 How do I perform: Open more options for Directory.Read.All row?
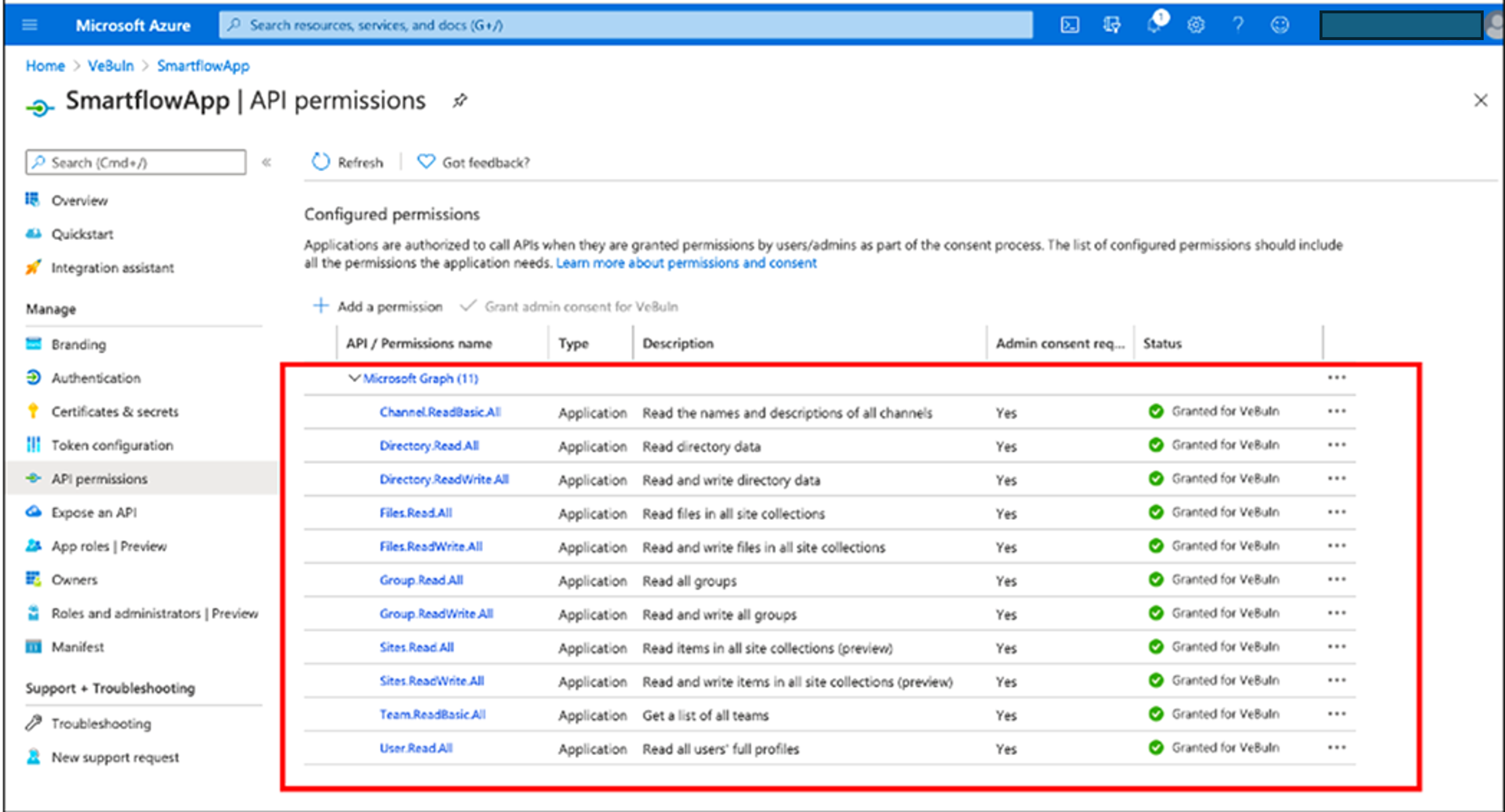coord(1336,445)
